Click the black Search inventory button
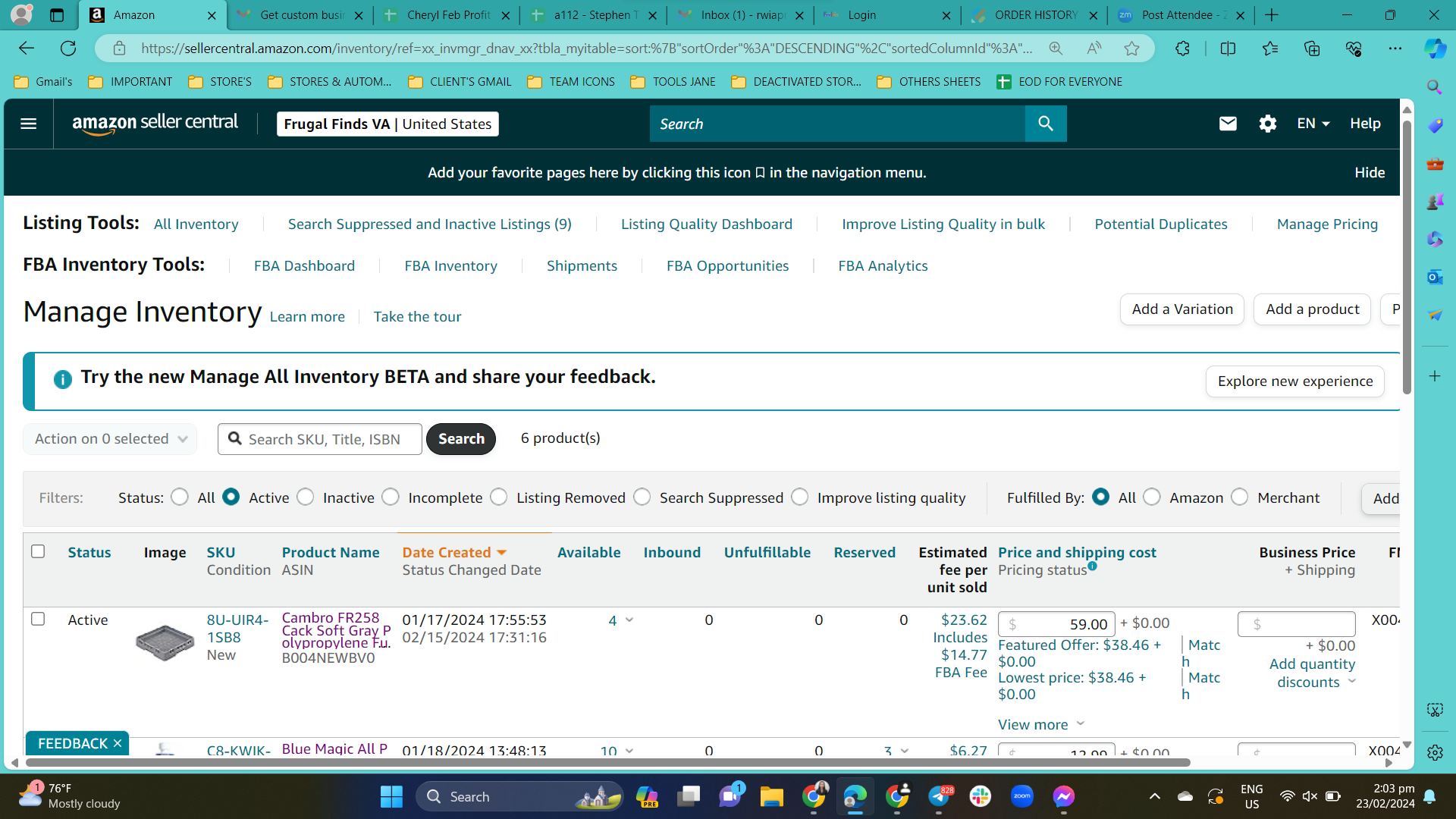Image resolution: width=1456 pixels, height=819 pixels. [461, 439]
